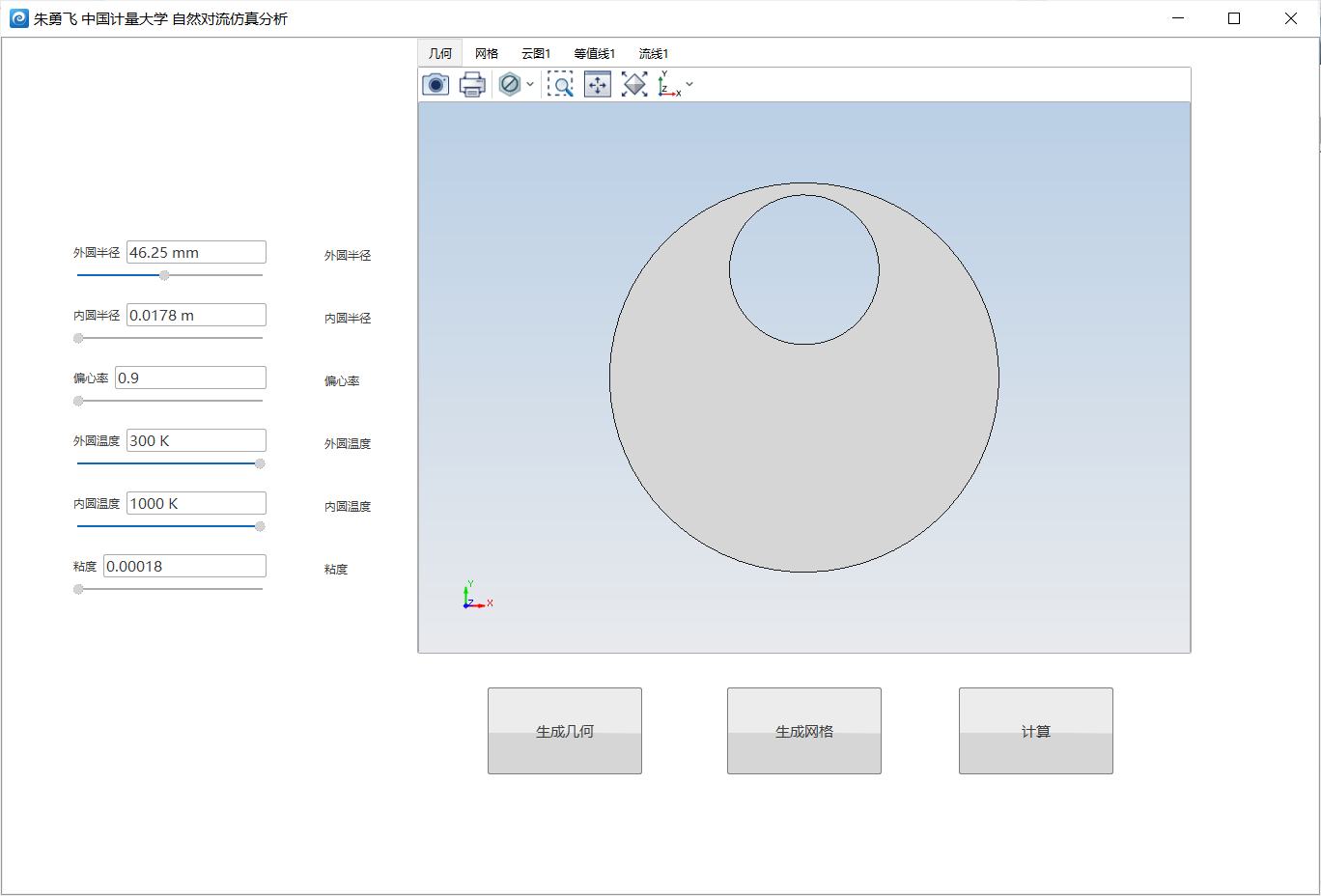Click the 外圆半径 slider handle
The width and height of the screenshot is (1321, 896).
coord(164,275)
